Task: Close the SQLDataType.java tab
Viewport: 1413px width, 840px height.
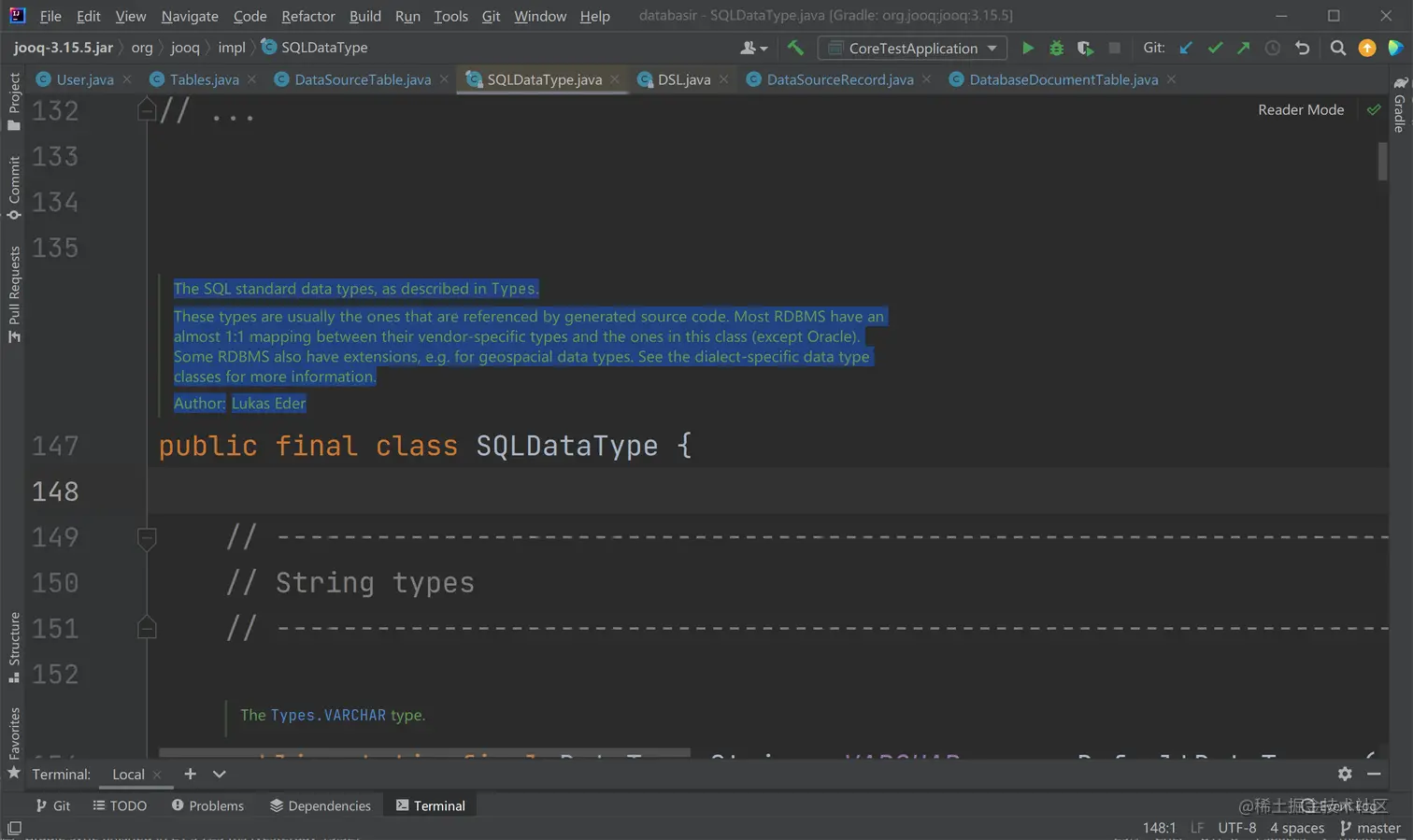Action: [x=615, y=79]
